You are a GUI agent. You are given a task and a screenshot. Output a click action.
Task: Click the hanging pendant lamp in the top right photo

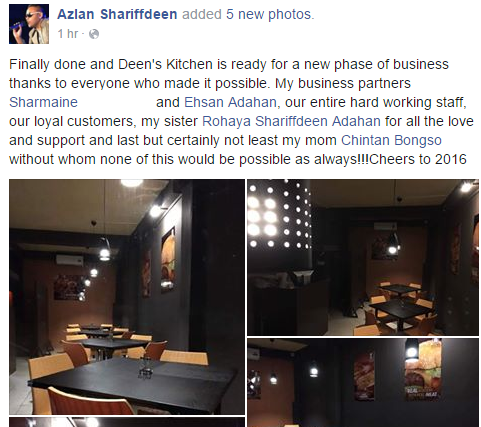[394, 242]
